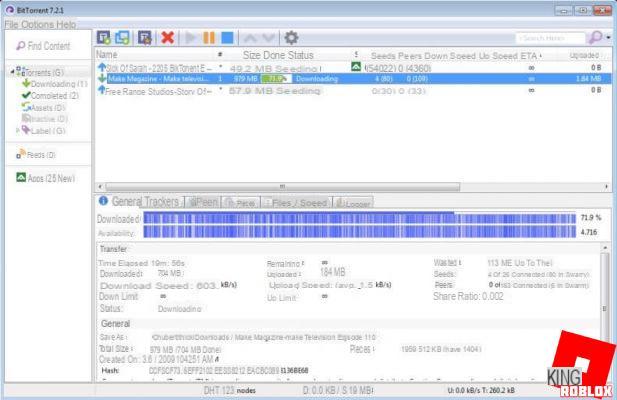Open Feeds in the sidebar
Image resolution: width=617 pixels, height=400 pixels.
(36, 155)
